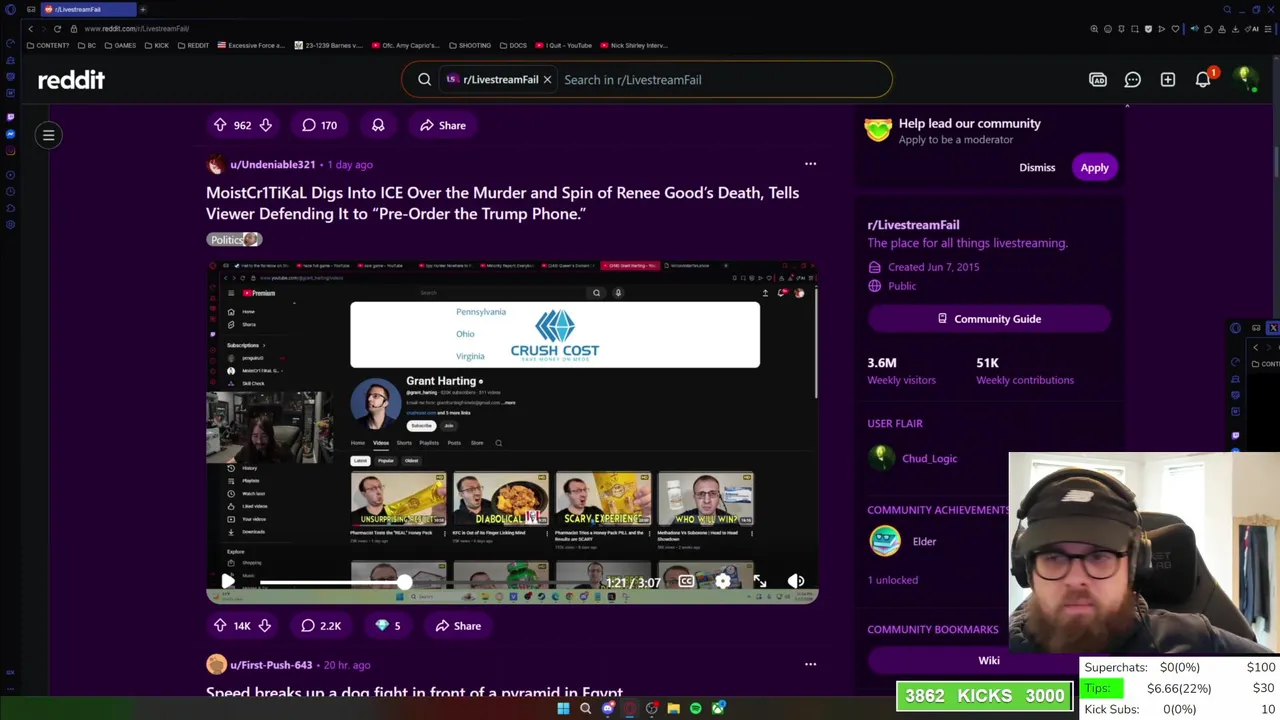The image size is (1280, 720).
Task: Open options menu for u/Undeniable321's post
Action: (810, 164)
